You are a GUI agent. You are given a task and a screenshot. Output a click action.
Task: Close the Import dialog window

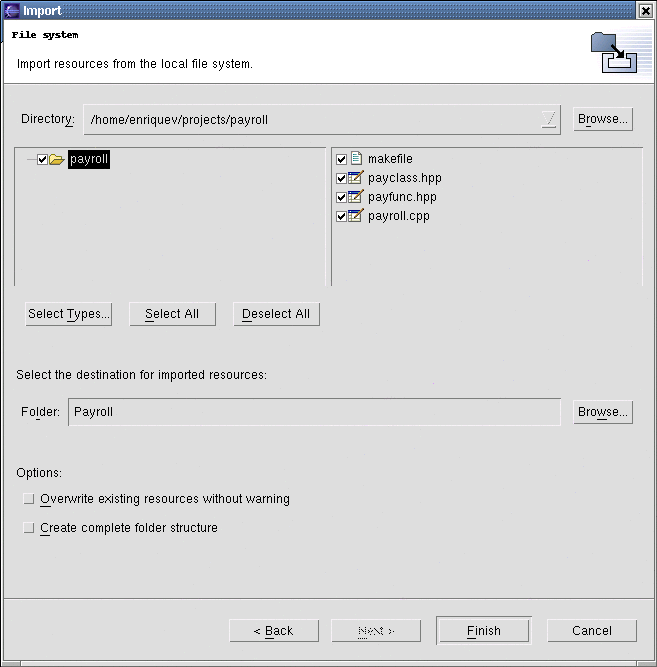645,11
